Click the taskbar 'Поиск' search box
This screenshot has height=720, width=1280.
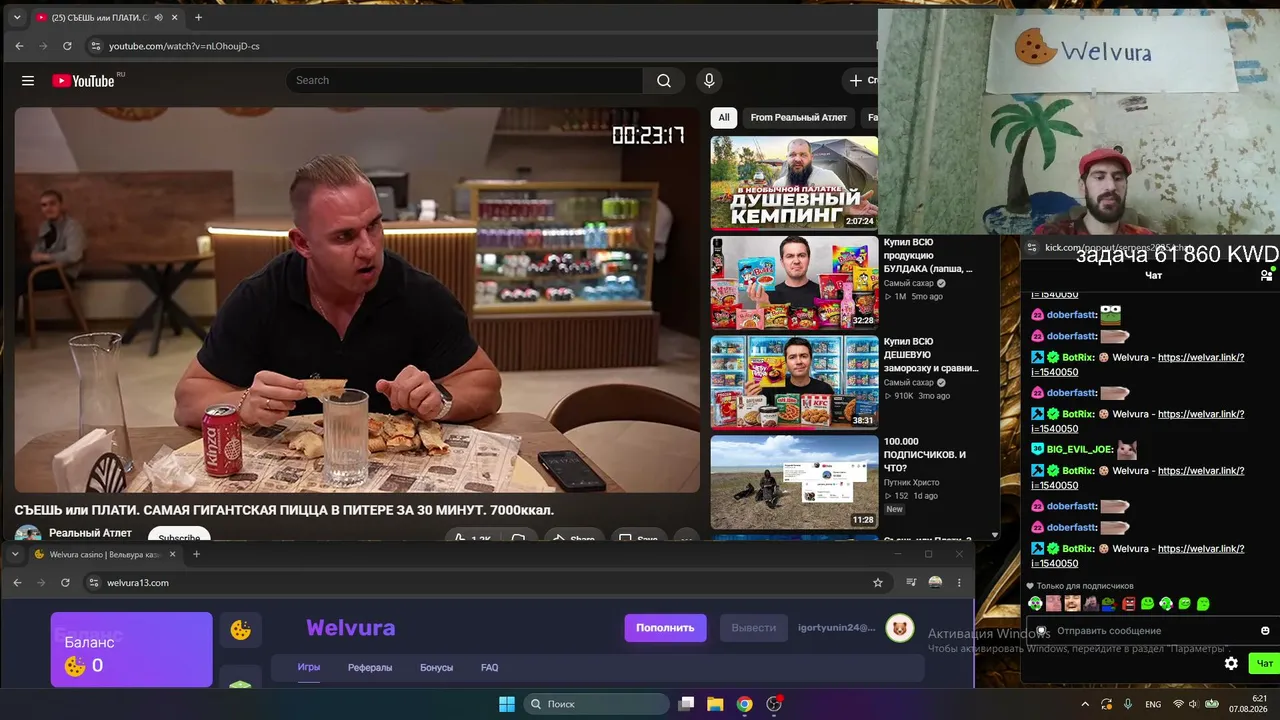(x=597, y=704)
